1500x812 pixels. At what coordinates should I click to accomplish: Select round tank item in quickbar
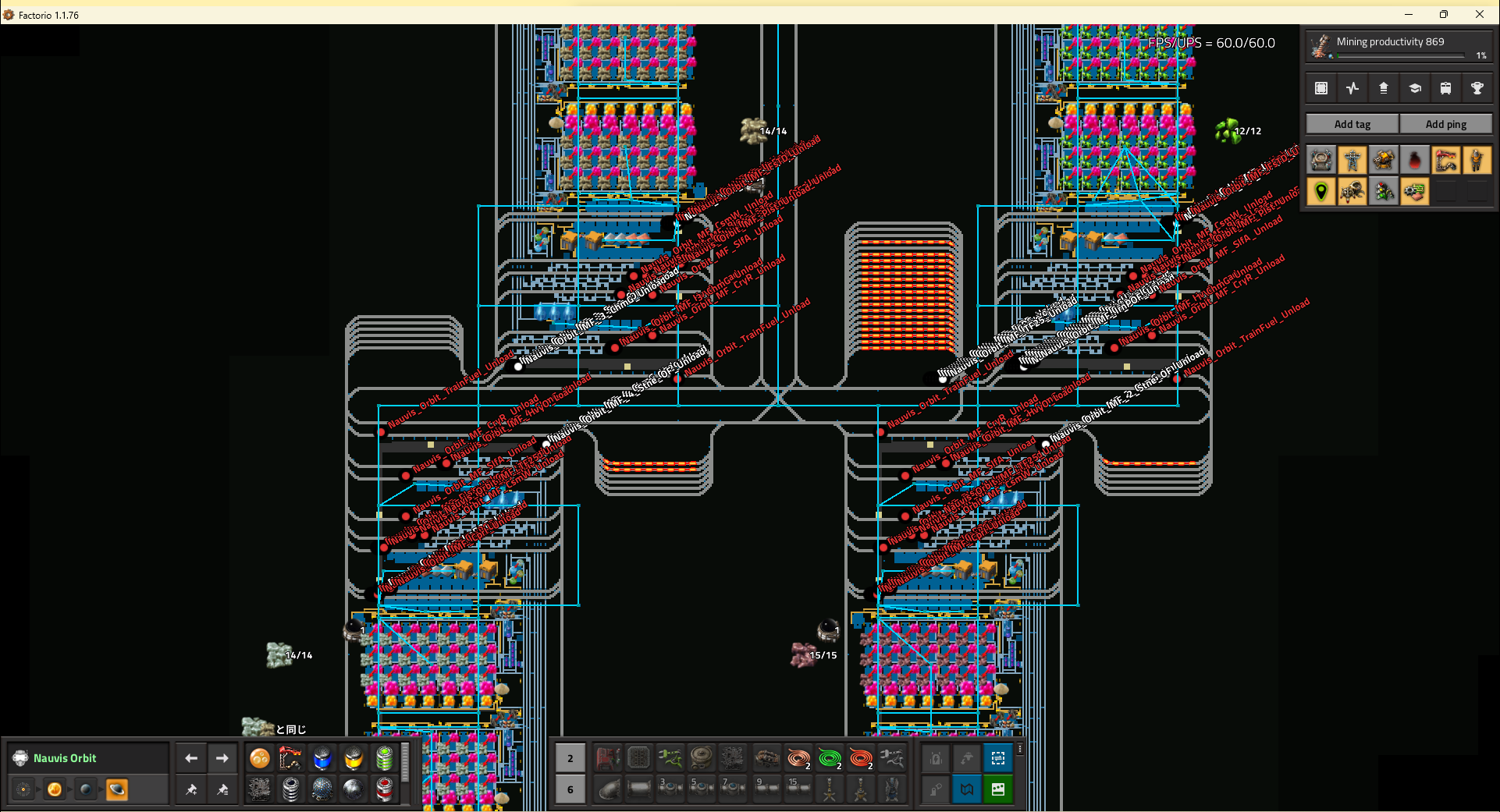(x=702, y=757)
